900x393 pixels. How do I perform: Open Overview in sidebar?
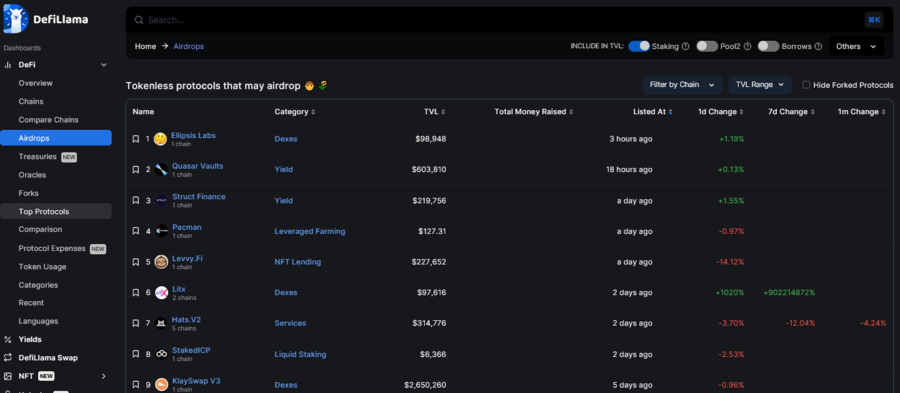pyautogui.click(x=36, y=83)
